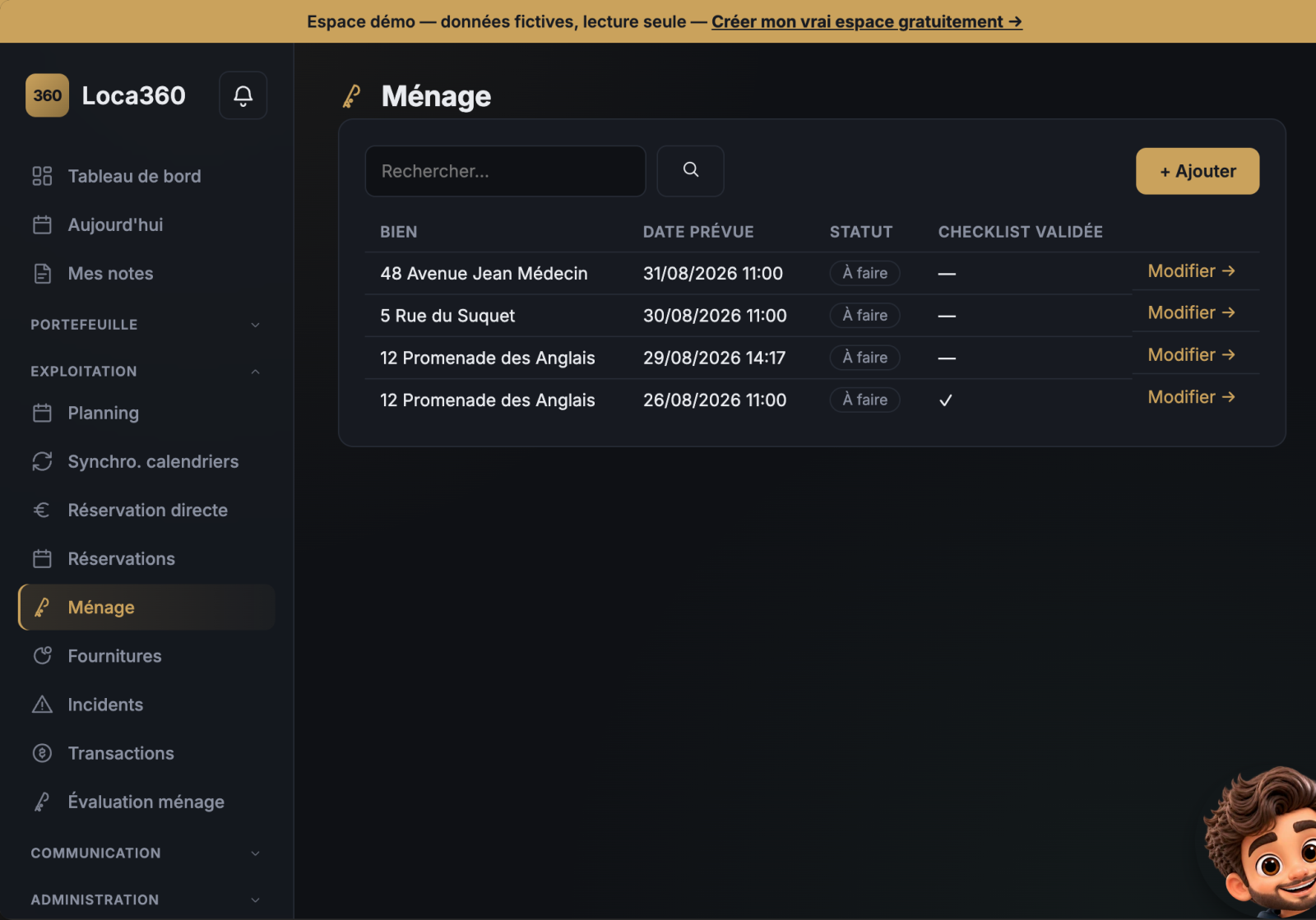The width and height of the screenshot is (1316, 920).
Task: Select the 48 Avenue Jean Médecin cell
Action: click(x=484, y=274)
